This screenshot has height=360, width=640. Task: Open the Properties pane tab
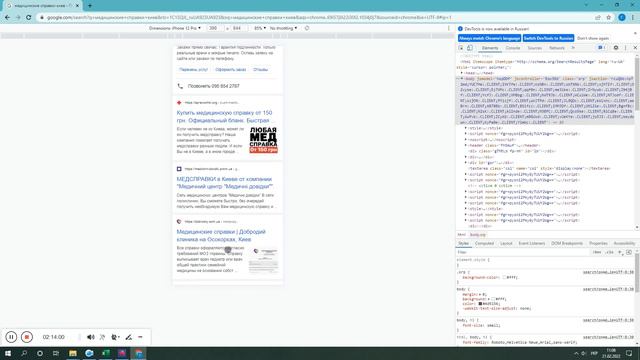598,243
